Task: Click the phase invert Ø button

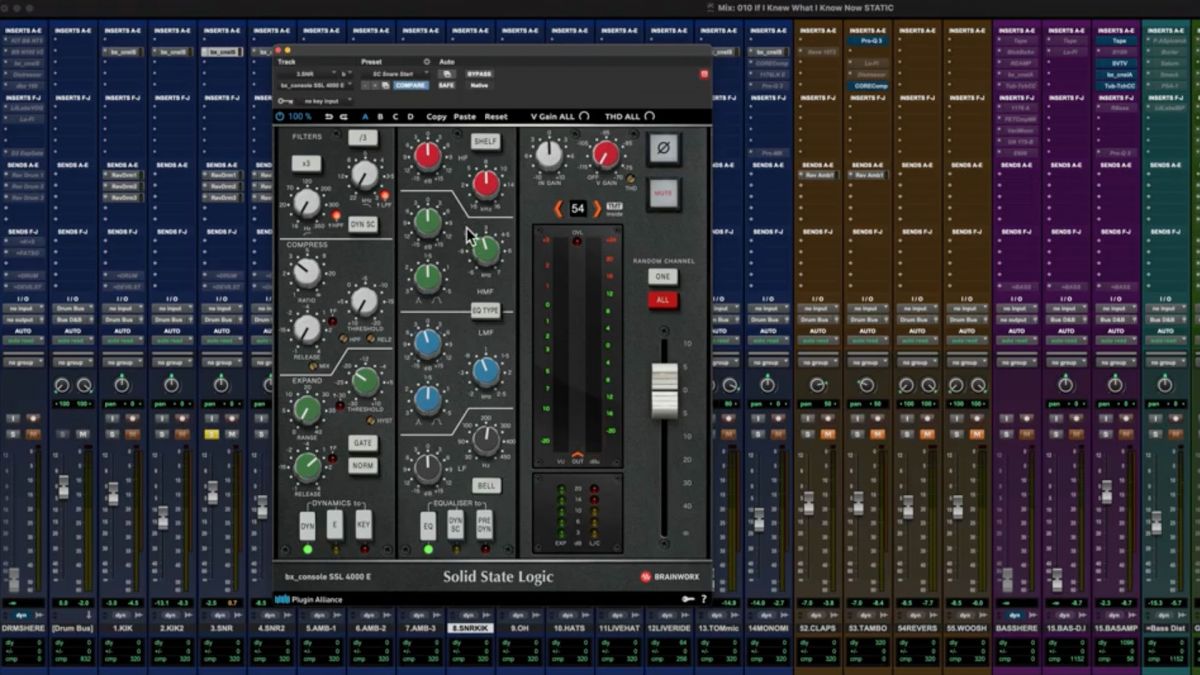Action: 664,147
